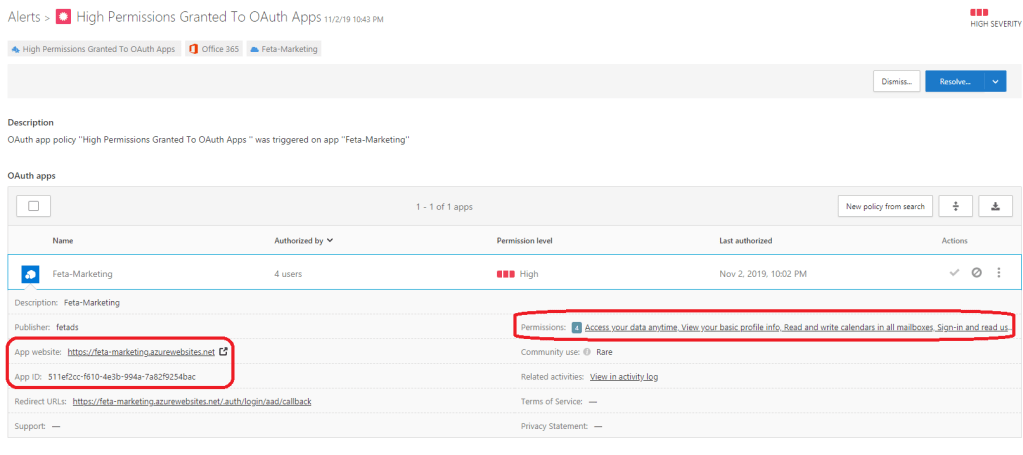Screen dimensions: 1023x455
Task: Click the collapse rows icon button
Action: [x=956, y=206]
